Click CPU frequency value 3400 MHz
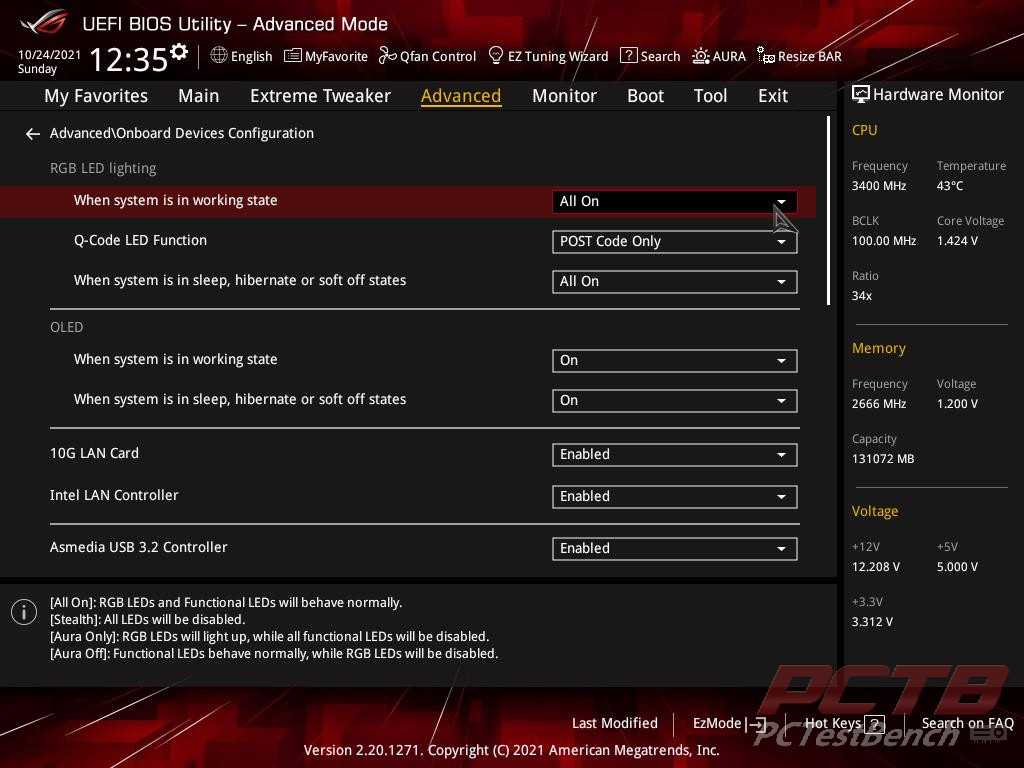This screenshot has width=1024, height=768. coord(879,186)
